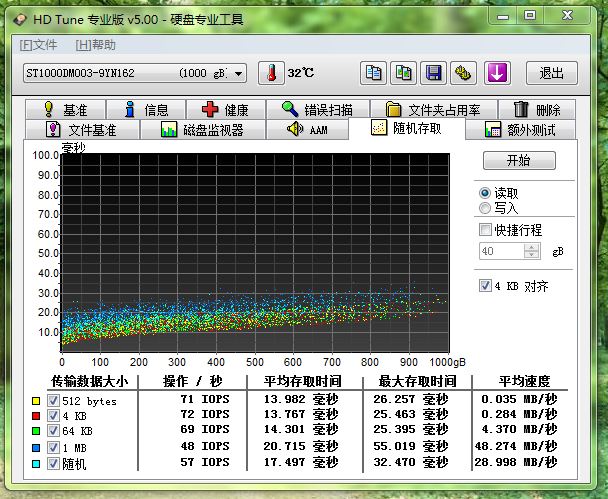Image resolution: width=608 pixels, height=499 pixels.
Task: Decrease short stroke value with down arrow
Action: tap(532, 255)
